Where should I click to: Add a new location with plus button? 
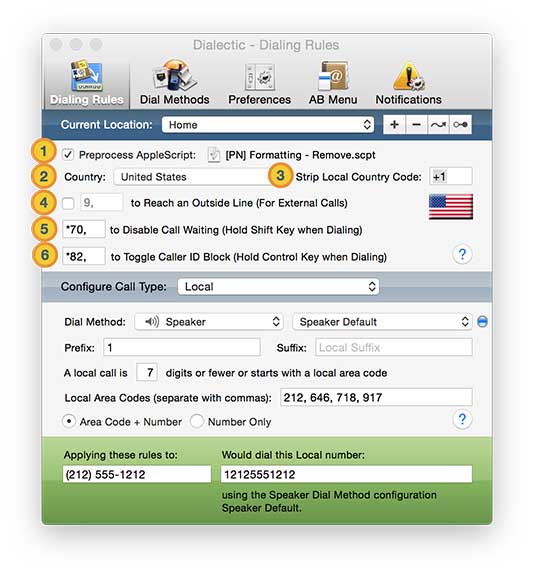(394, 125)
